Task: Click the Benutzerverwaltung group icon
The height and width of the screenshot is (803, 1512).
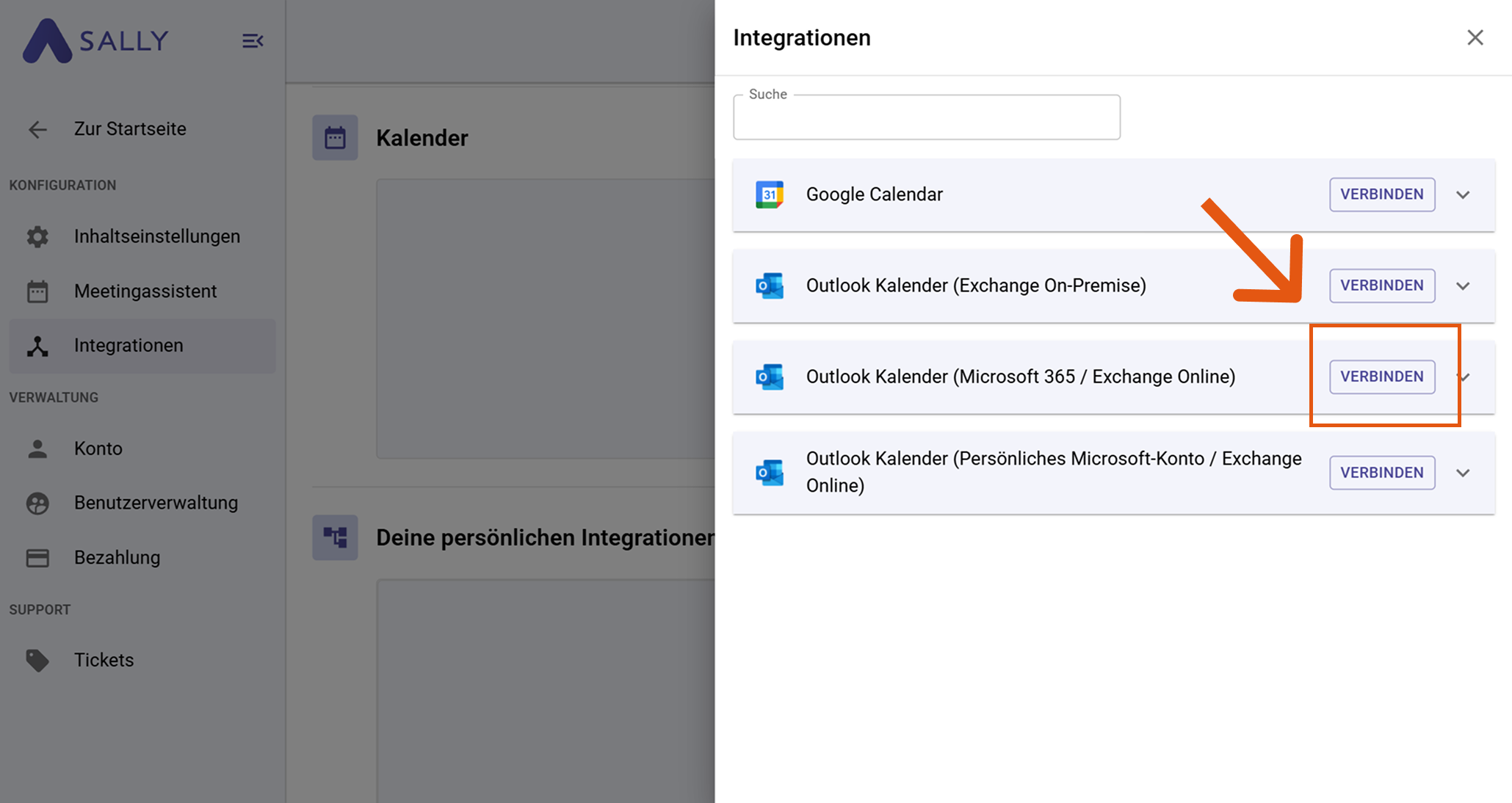Action: [x=37, y=503]
